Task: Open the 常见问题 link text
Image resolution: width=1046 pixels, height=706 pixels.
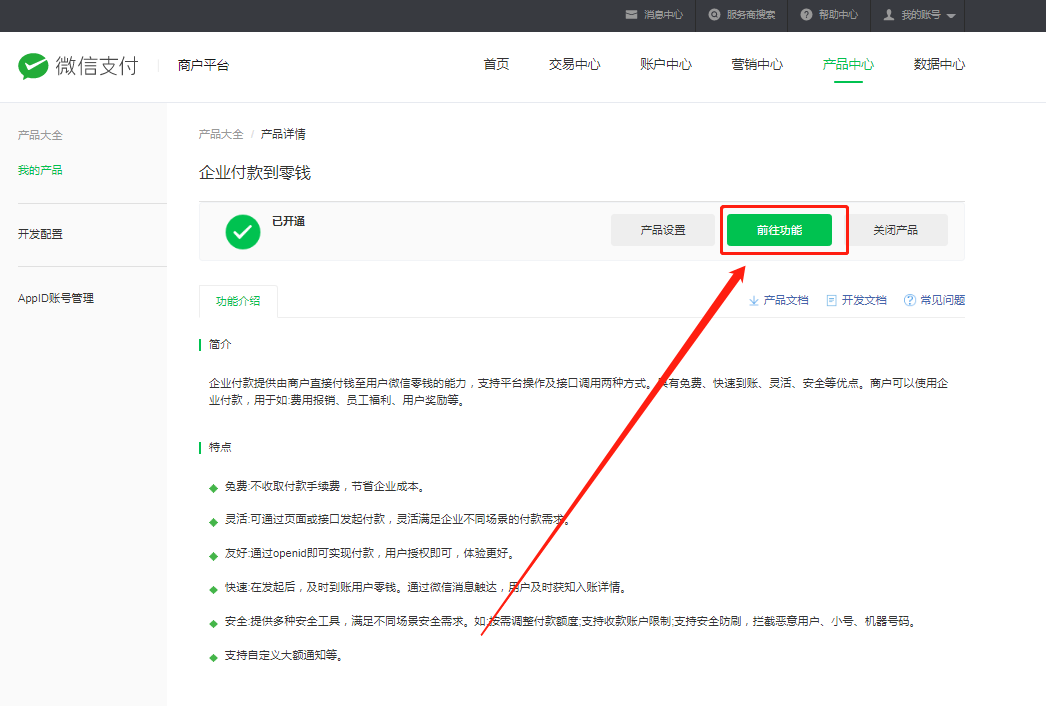Action: pyautogui.click(x=943, y=300)
